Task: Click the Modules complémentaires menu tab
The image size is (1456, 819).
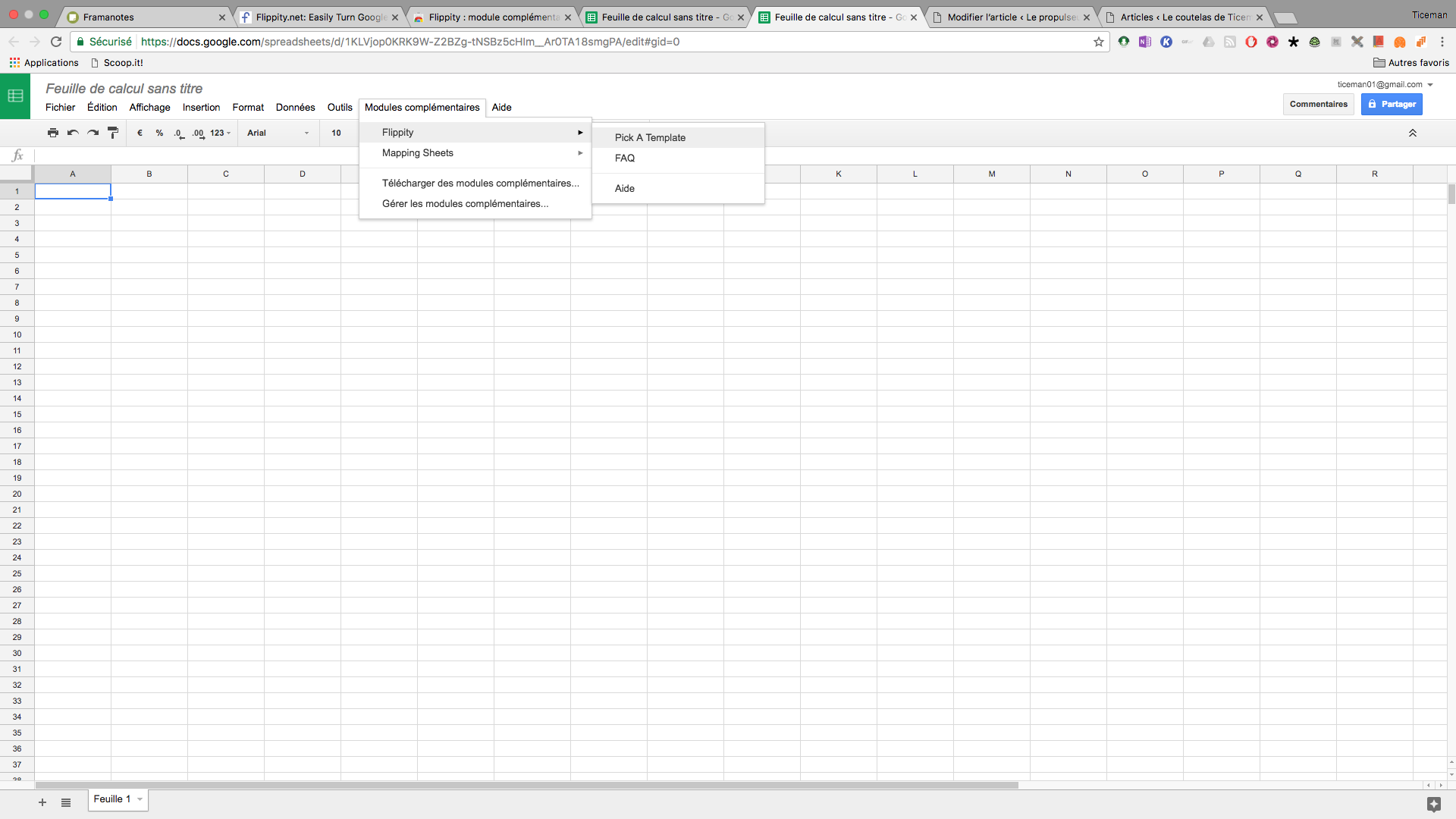Action: (422, 107)
